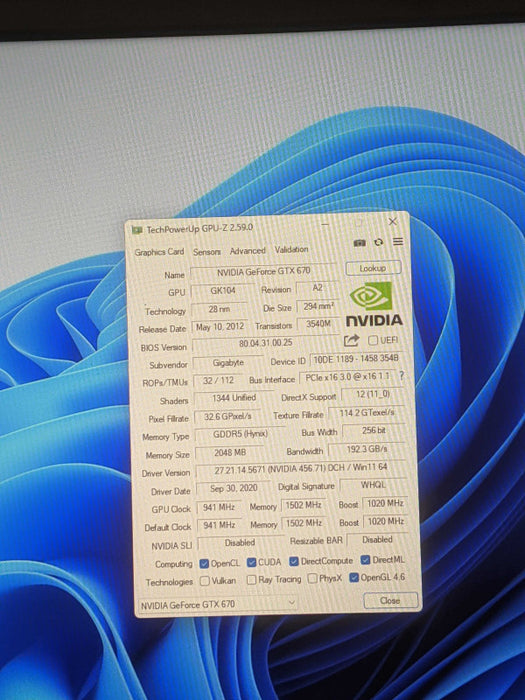
Task: Click the Texture Fillrate 114.2 GTexel/s value
Action: (367, 413)
